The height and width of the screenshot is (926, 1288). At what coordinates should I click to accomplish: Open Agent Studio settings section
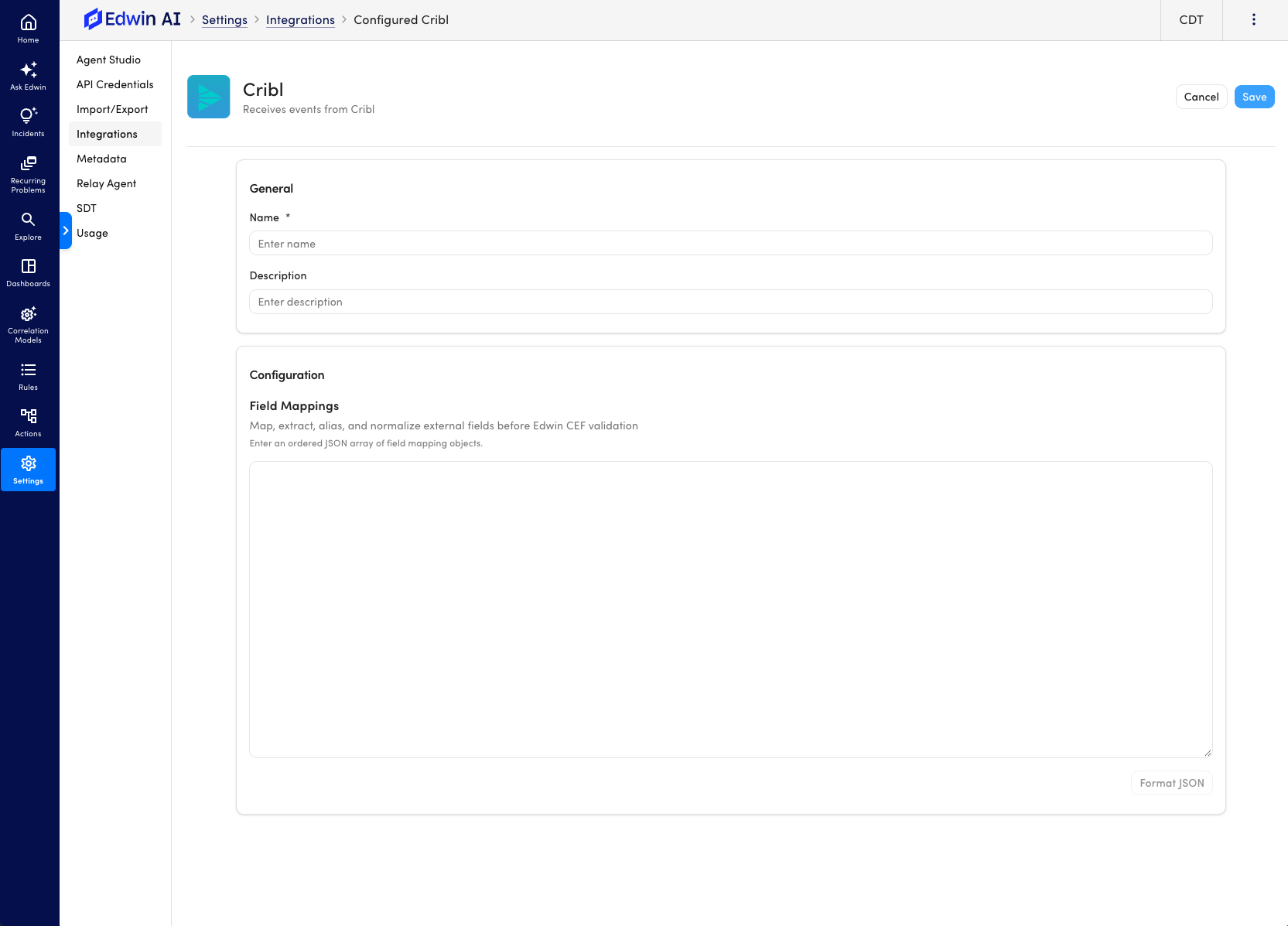108,60
